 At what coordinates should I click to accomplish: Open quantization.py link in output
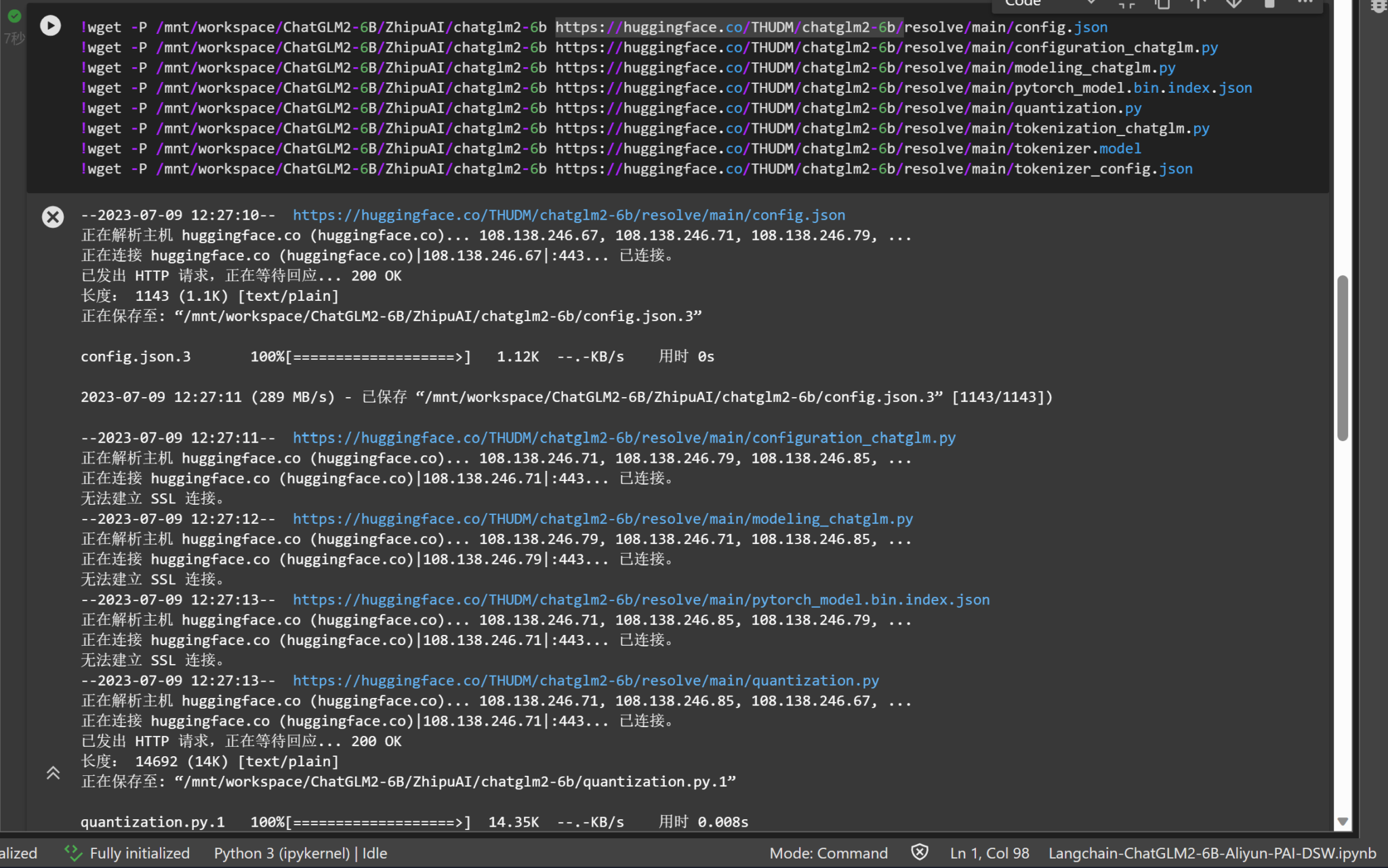click(x=586, y=681)
